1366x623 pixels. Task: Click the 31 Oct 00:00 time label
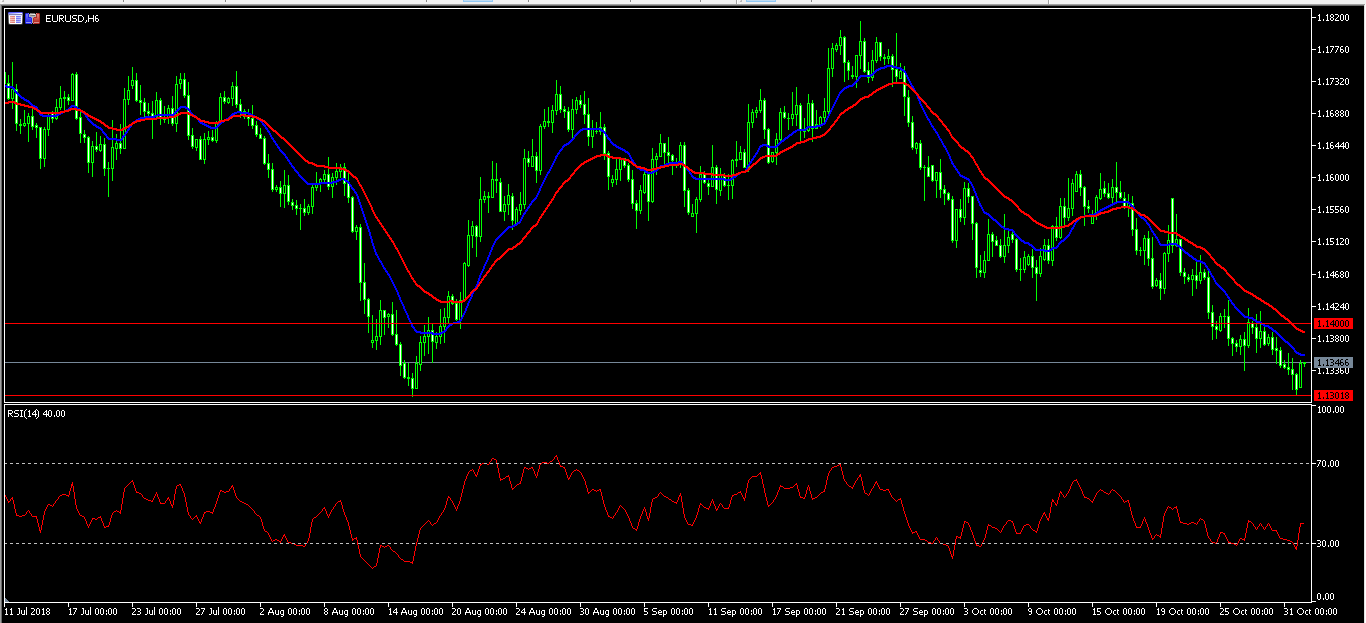tap(1309, 610)
